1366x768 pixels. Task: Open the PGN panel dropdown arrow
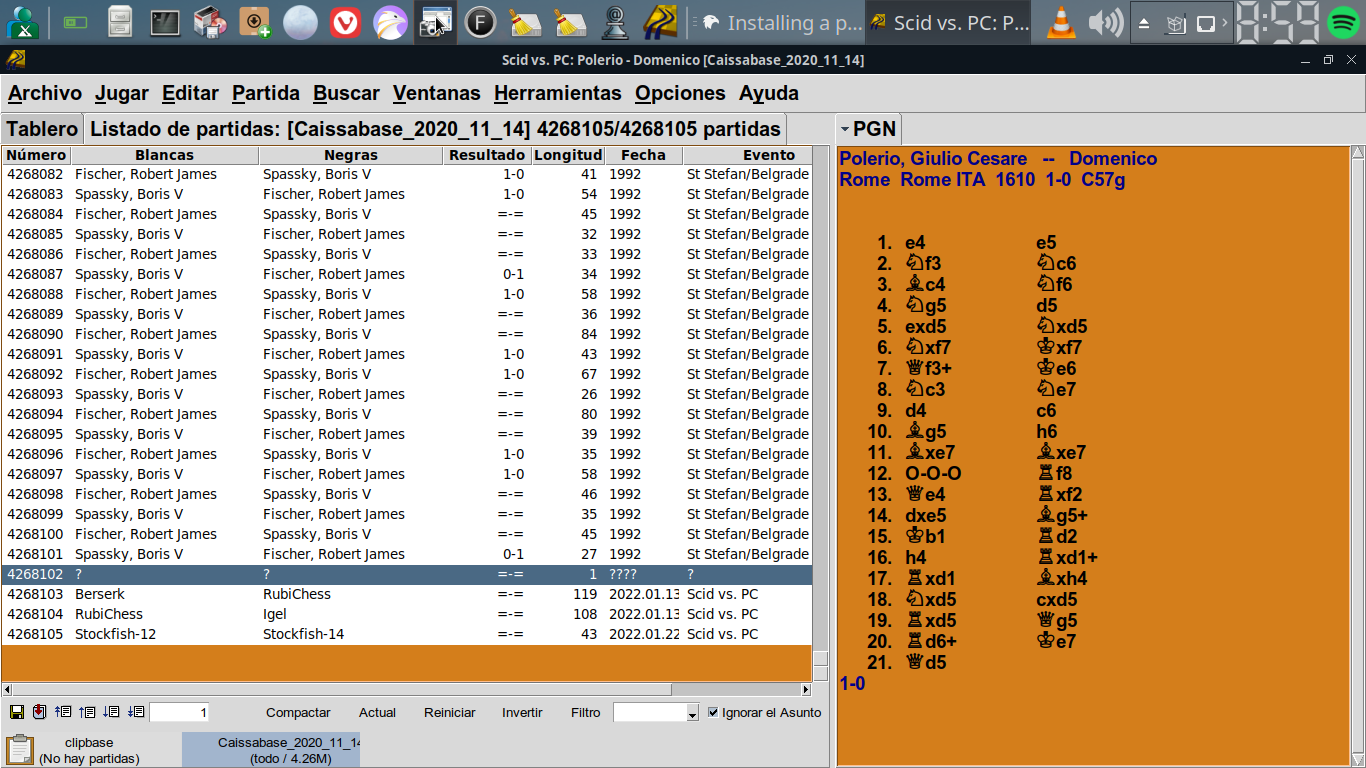844,129
